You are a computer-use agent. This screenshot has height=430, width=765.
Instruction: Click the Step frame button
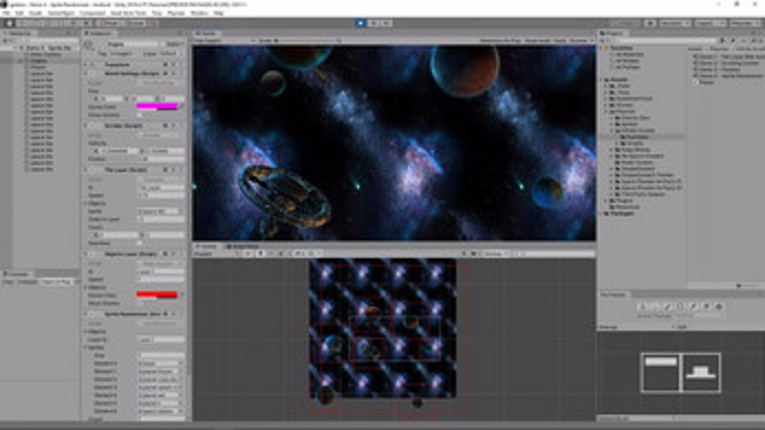(x=386, y=23)
